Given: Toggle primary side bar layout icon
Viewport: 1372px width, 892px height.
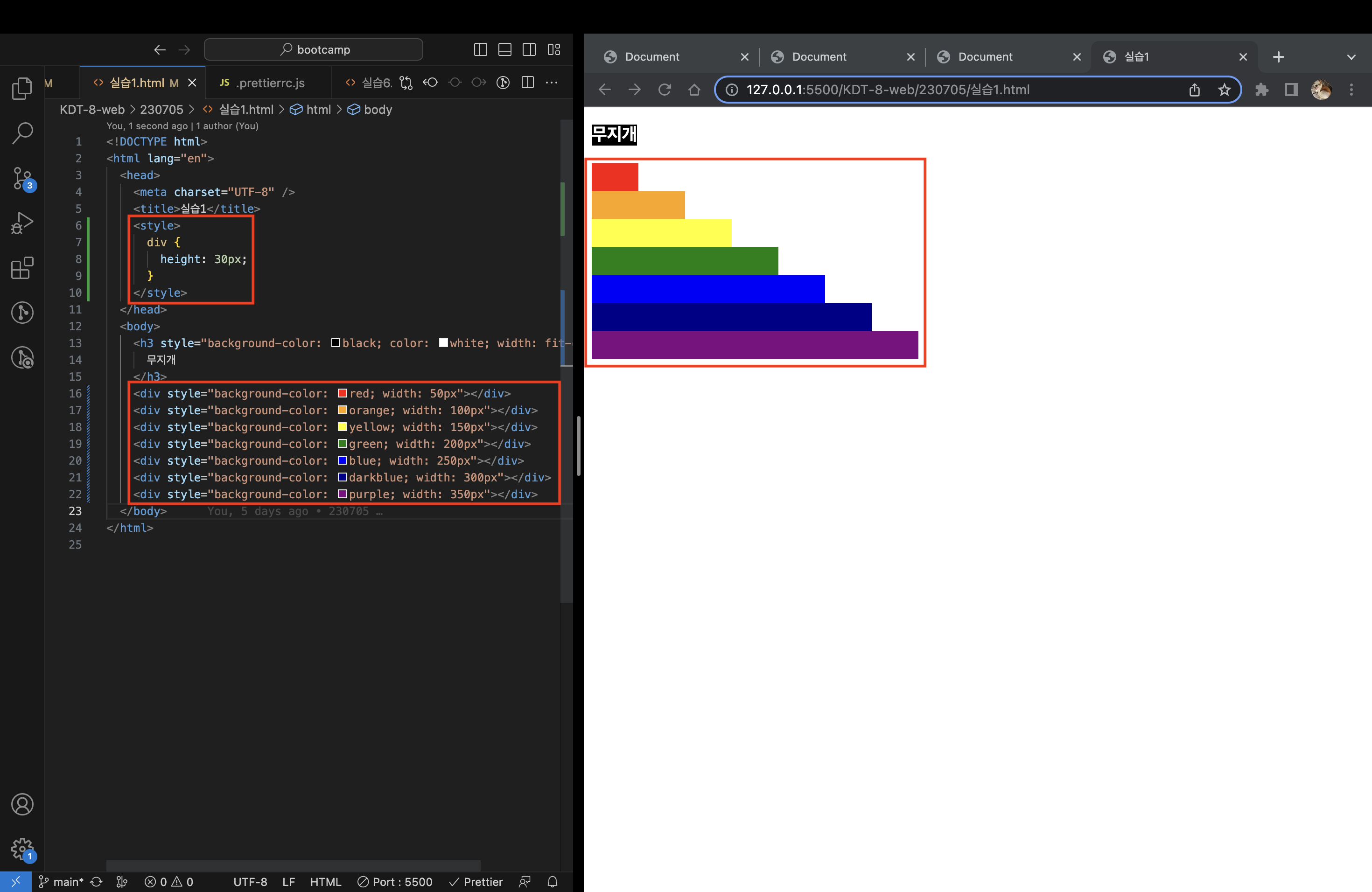Looking at the screenshot, I should [480, 49].
